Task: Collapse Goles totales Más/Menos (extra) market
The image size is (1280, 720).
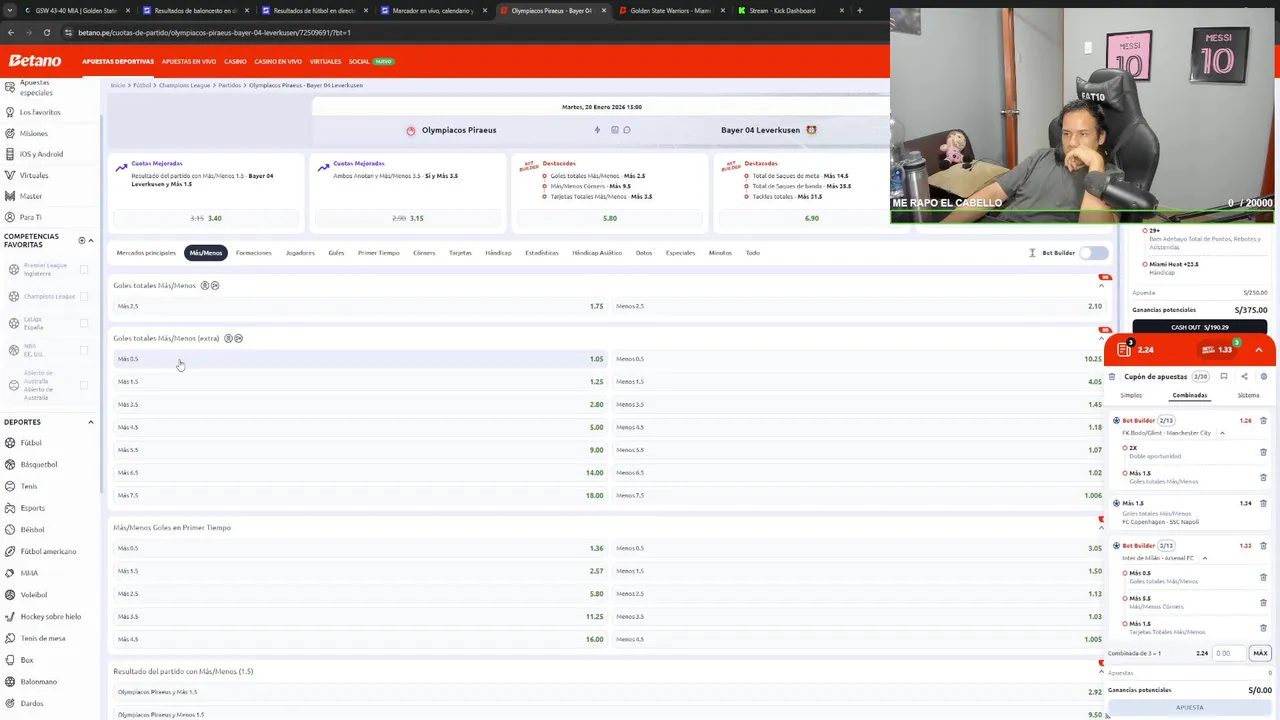Action: point(1101,338)
